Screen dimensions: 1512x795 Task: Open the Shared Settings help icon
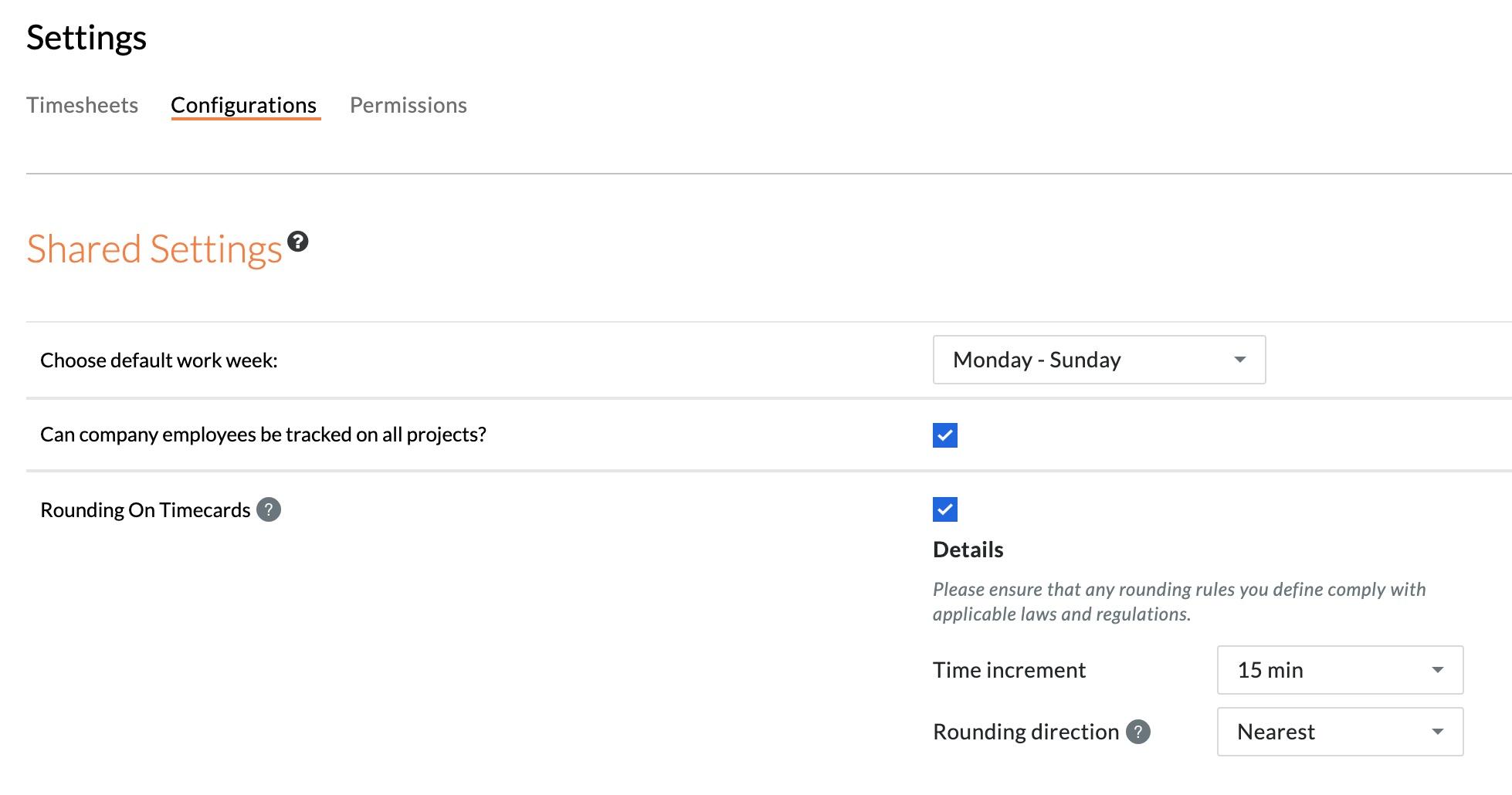297,242
